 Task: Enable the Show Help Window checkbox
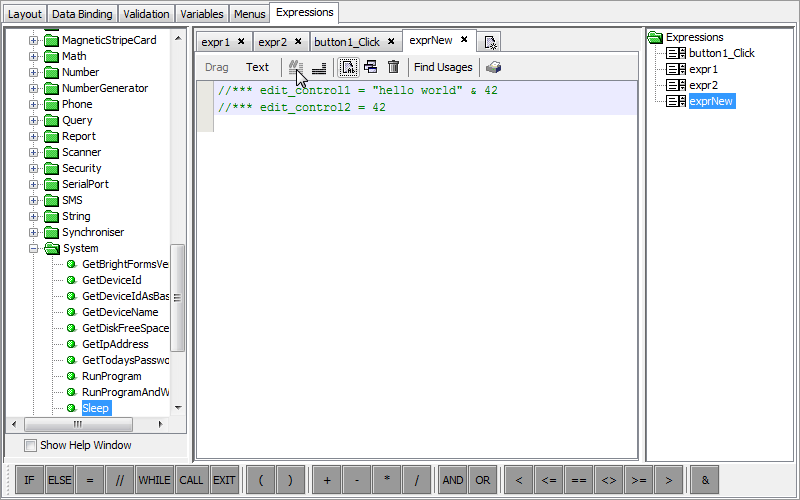pyautogui.click(x=30, y=445)
